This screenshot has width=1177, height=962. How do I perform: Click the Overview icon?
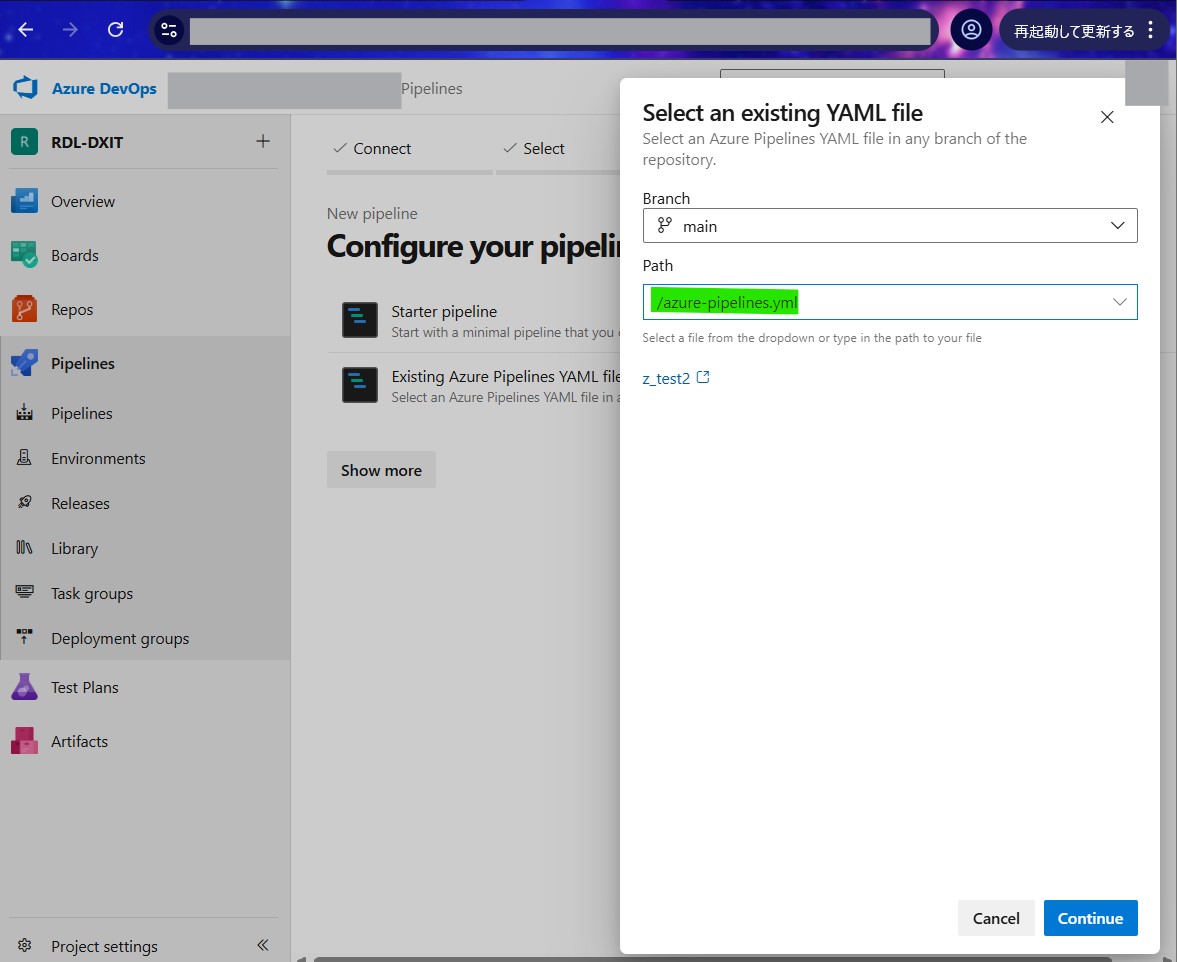pyautogui.click(x=24, y=201)
